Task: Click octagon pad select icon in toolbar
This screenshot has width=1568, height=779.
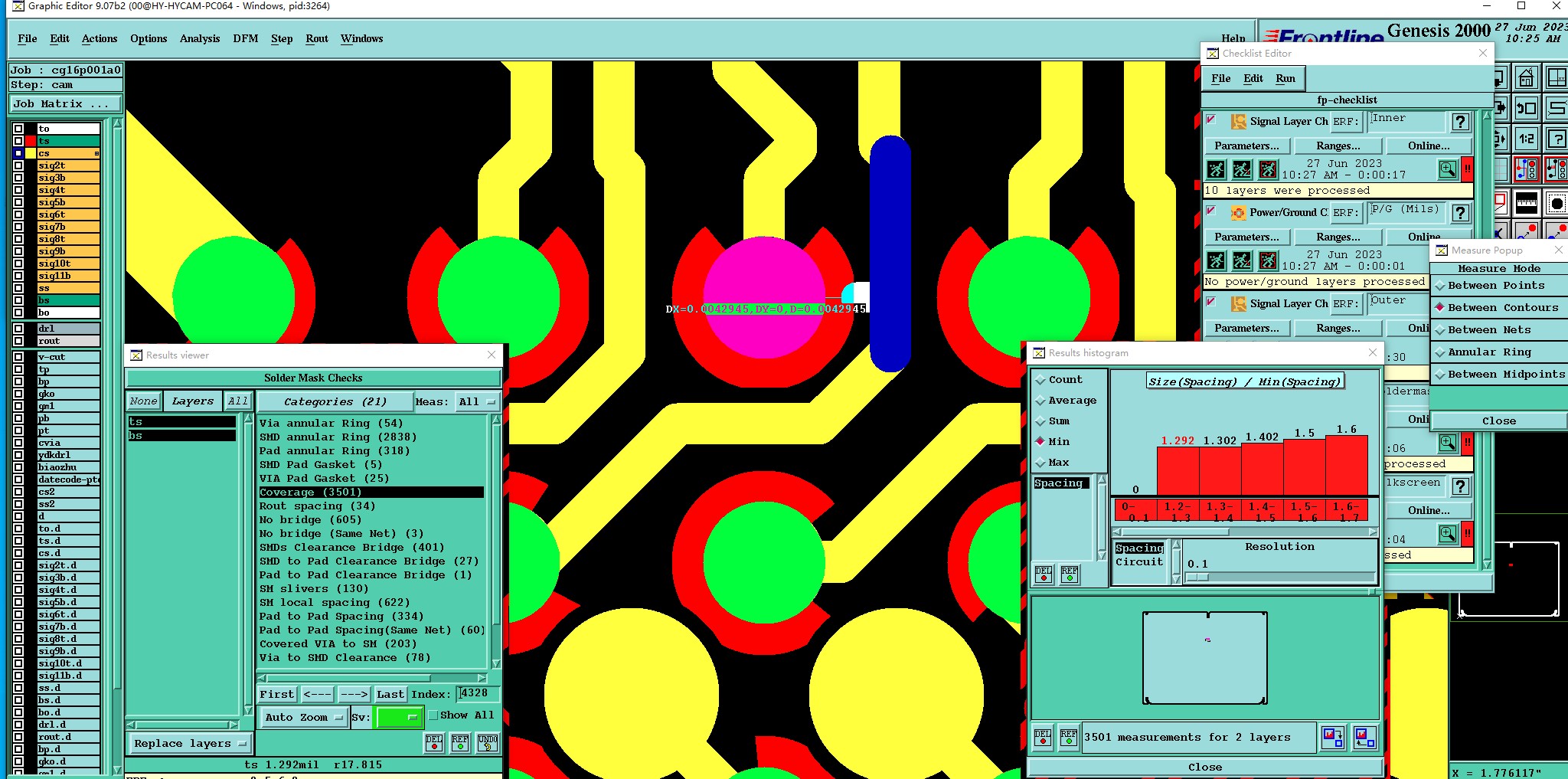Action: [1557, 204]
